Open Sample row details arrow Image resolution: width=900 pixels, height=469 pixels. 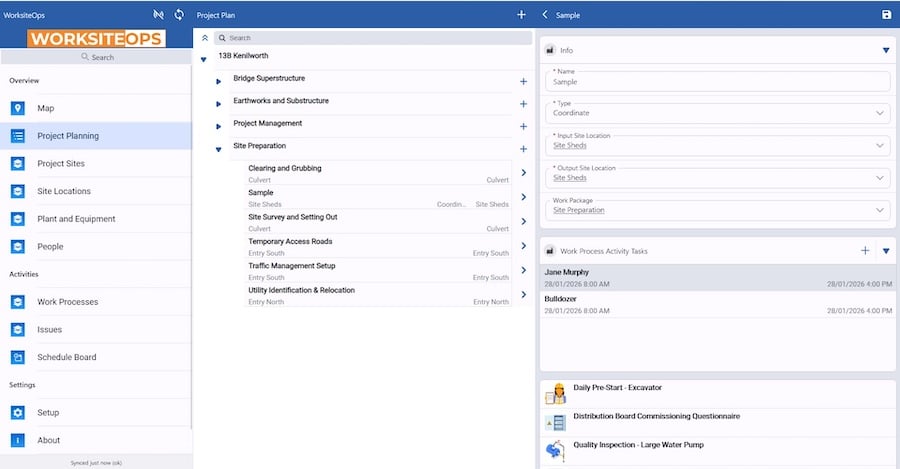point(523,197)
